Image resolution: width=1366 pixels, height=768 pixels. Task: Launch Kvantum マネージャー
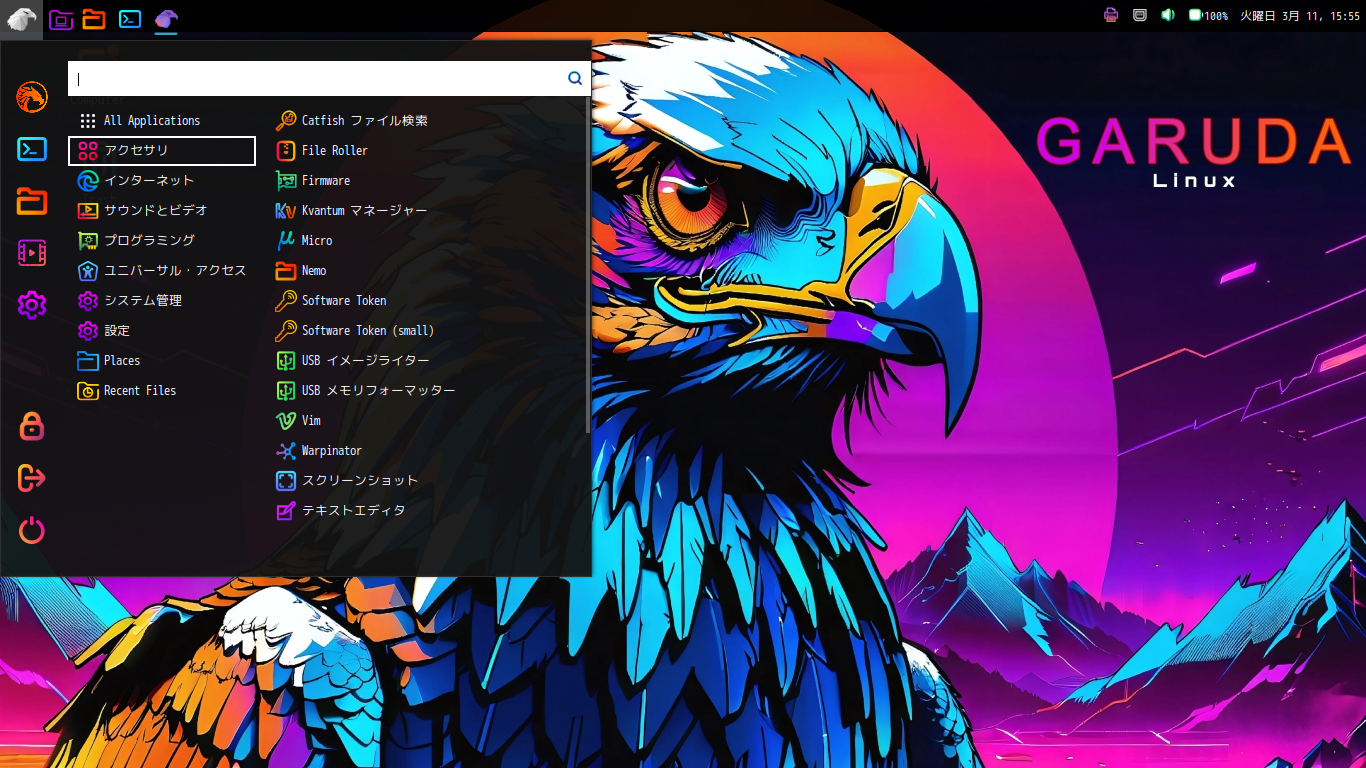coord(427,210)
